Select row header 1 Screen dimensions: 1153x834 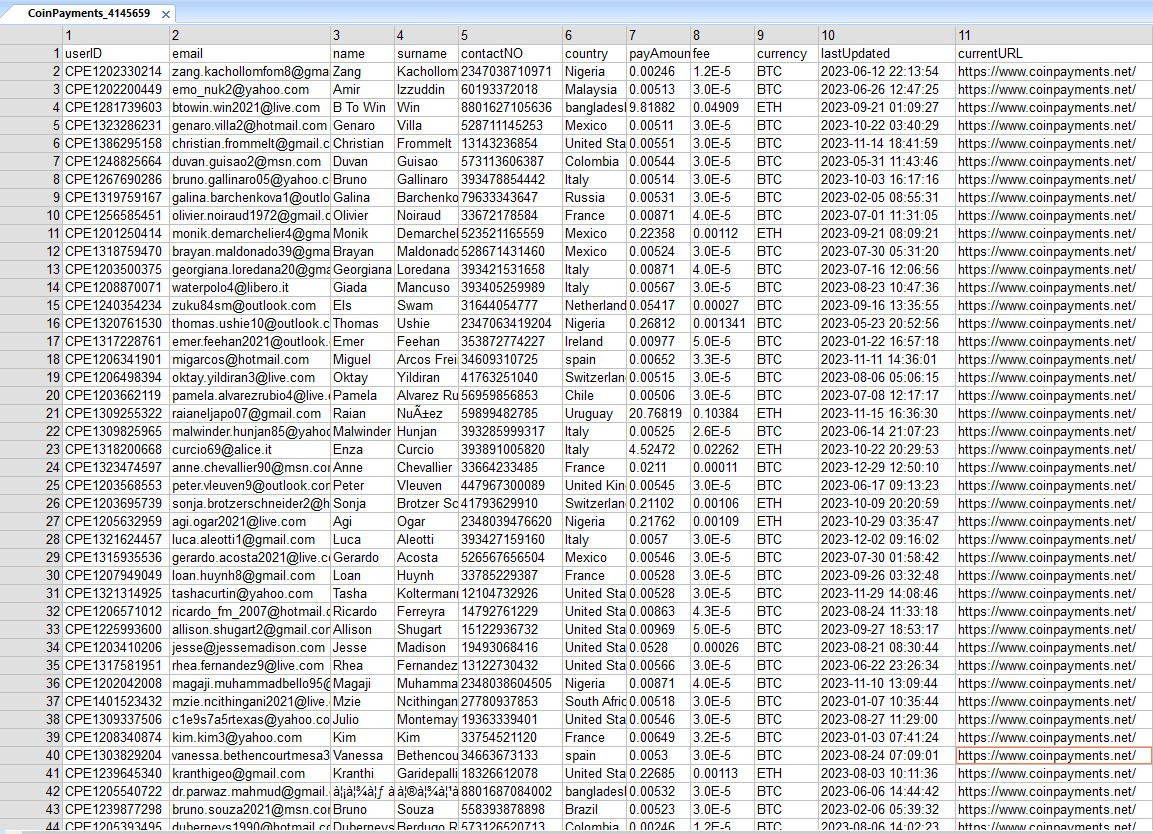point(31,53)
